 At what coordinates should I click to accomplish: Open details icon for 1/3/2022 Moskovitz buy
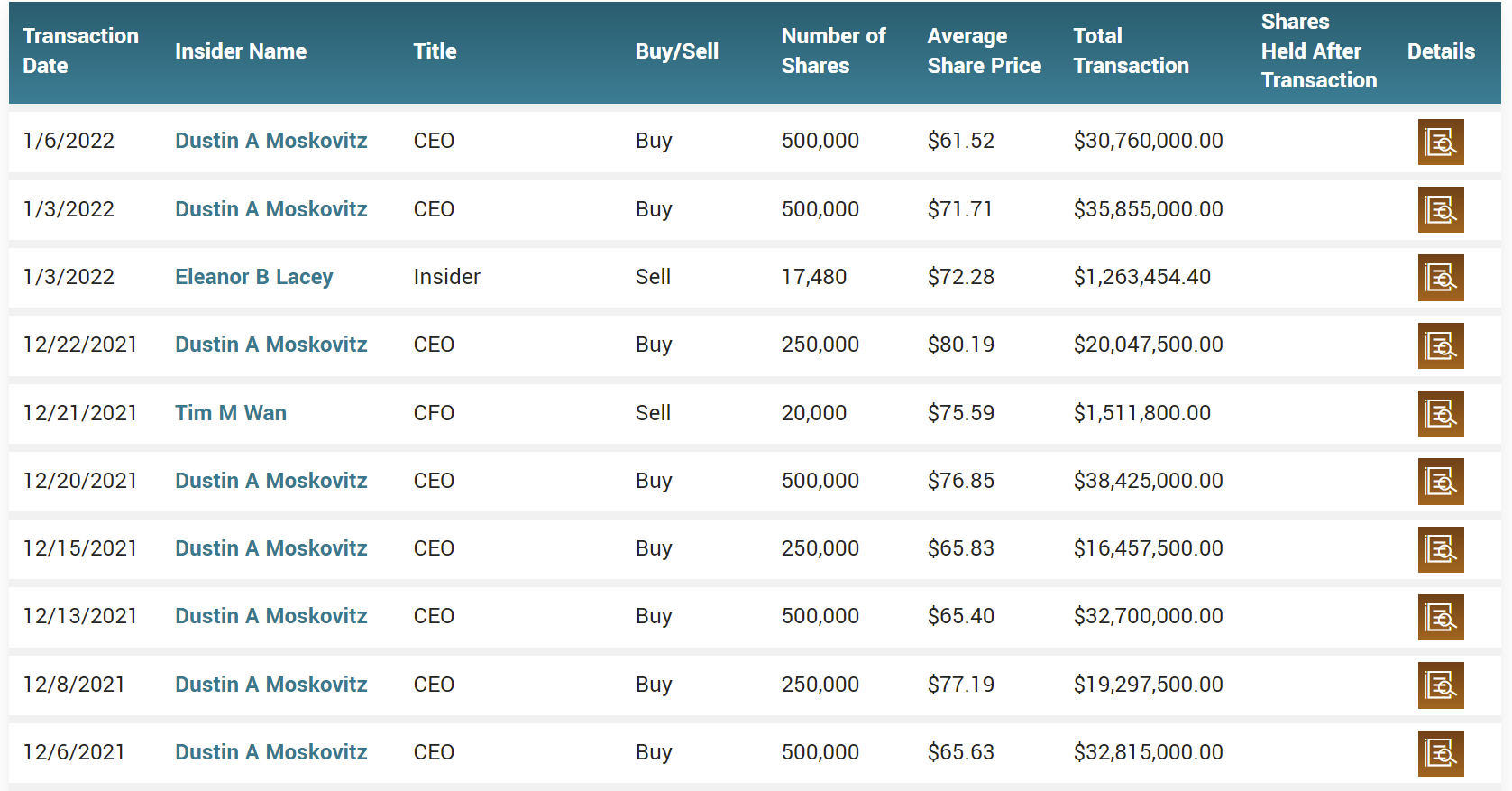click(x=1441, y=210)
